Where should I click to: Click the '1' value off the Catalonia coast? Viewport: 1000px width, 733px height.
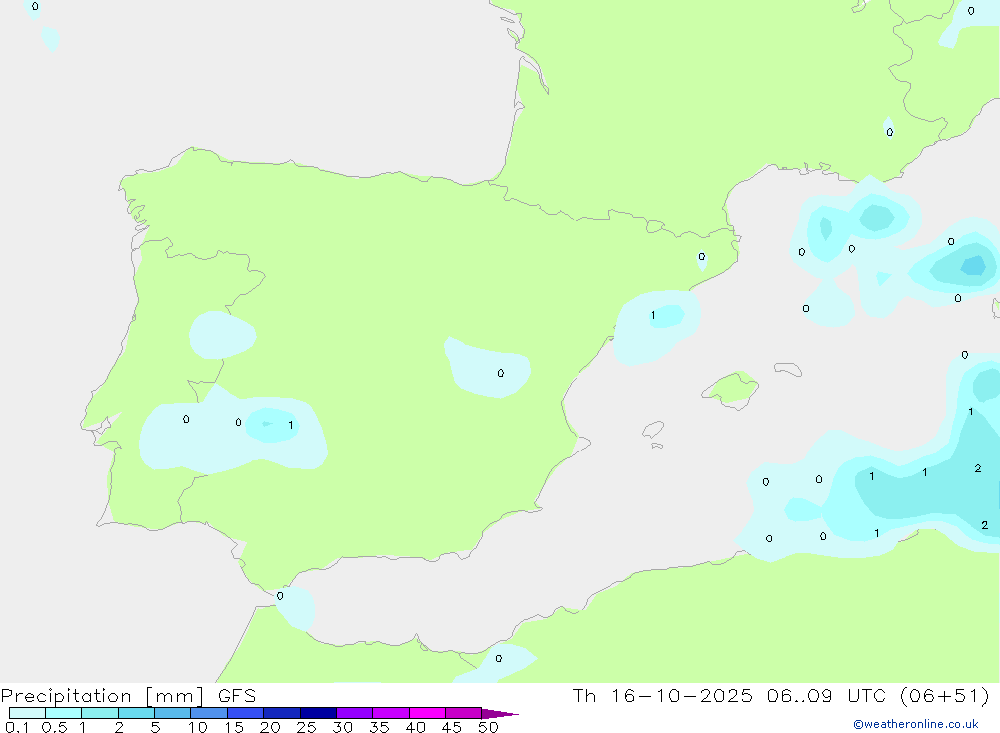point(652,315)
